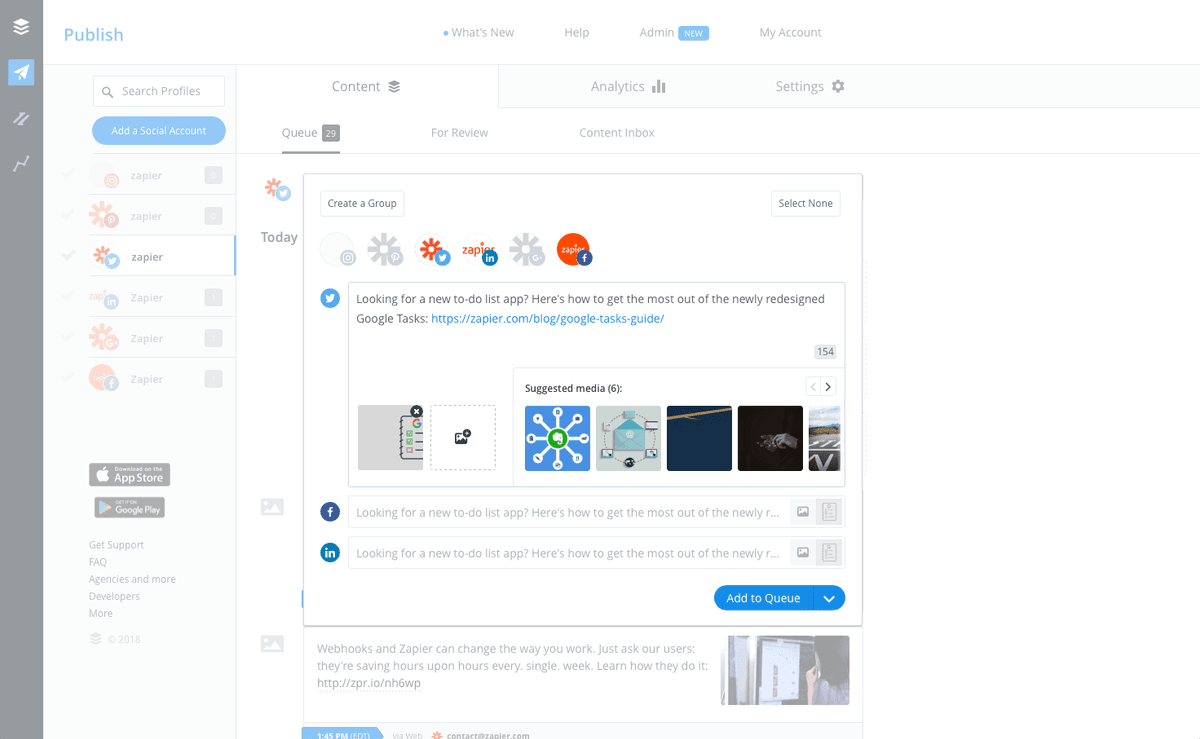
Task: Select the envelope suggested media thumbnail
Action: 629,438
